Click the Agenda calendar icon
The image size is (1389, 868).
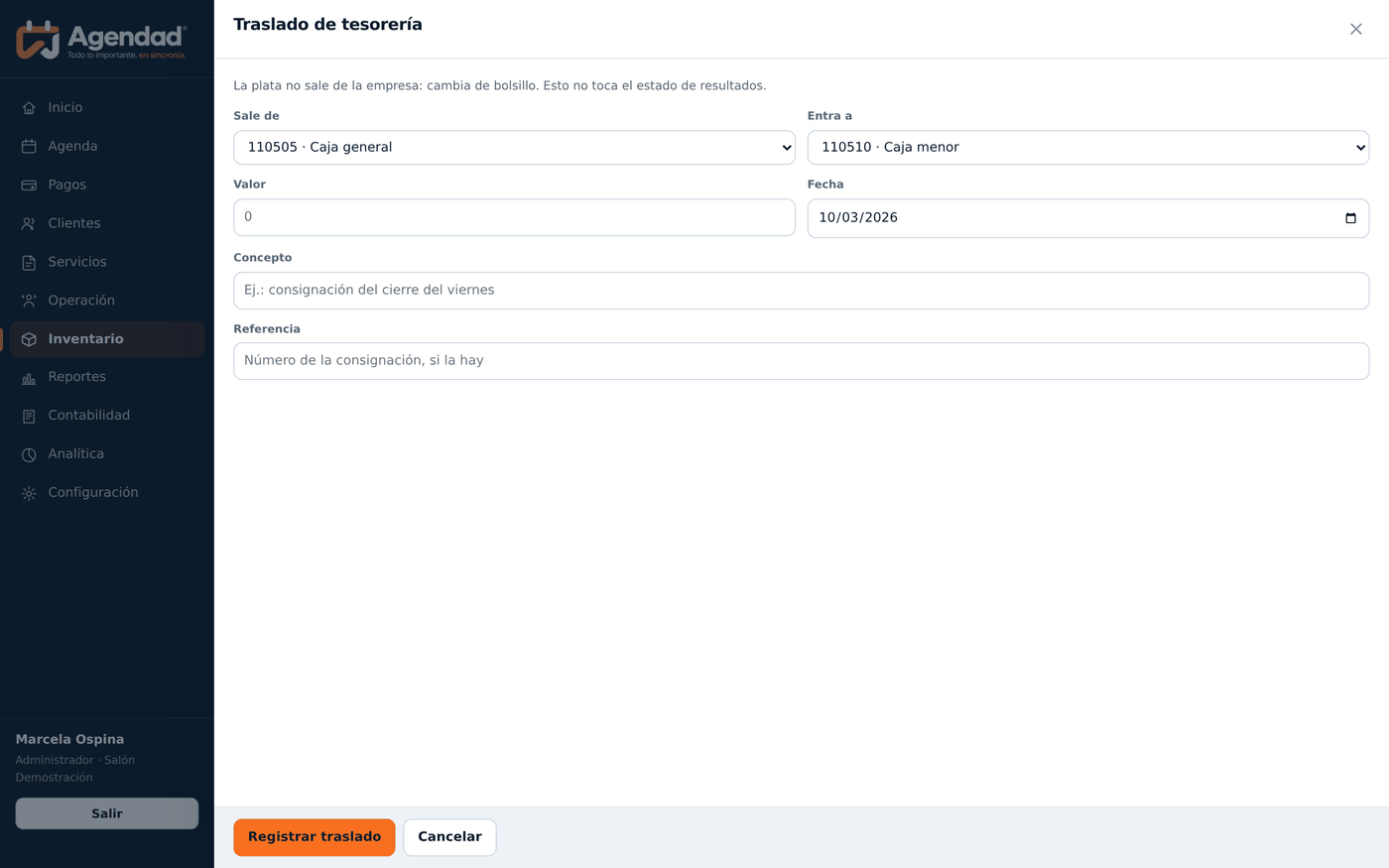pyautogui.click(x=29, y=147)
